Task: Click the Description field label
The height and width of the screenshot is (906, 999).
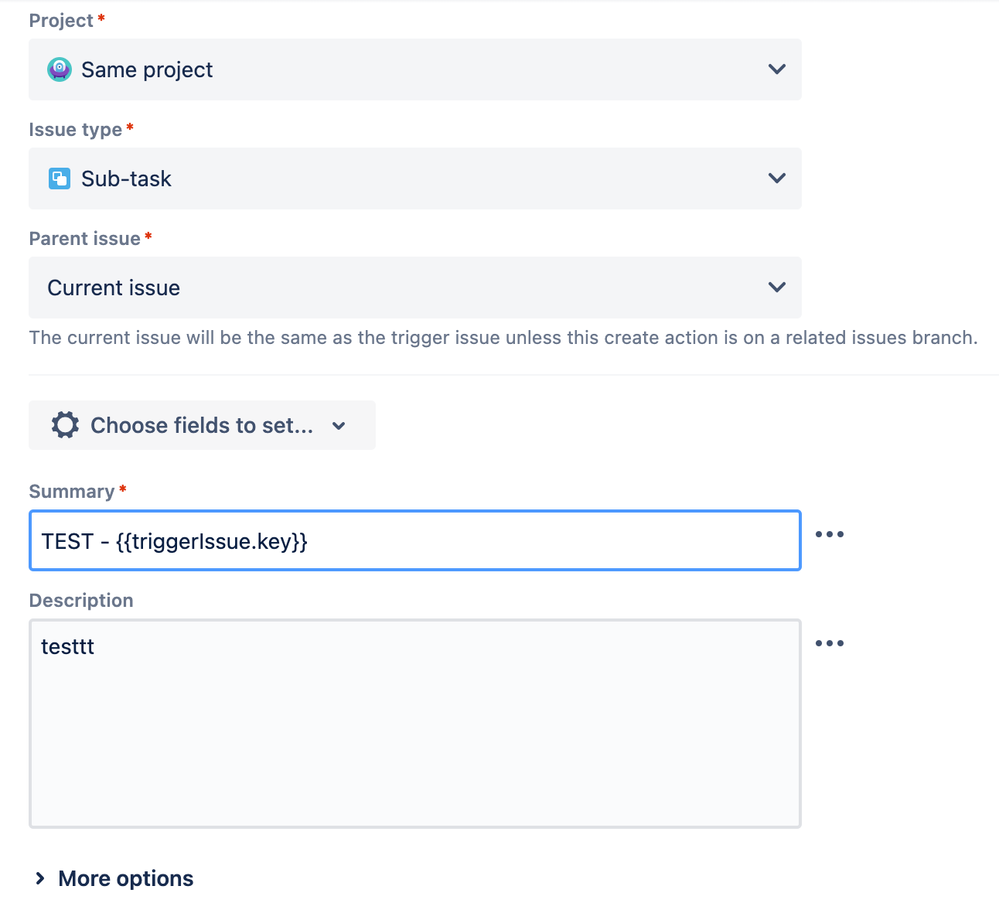Action: [81, 601]
